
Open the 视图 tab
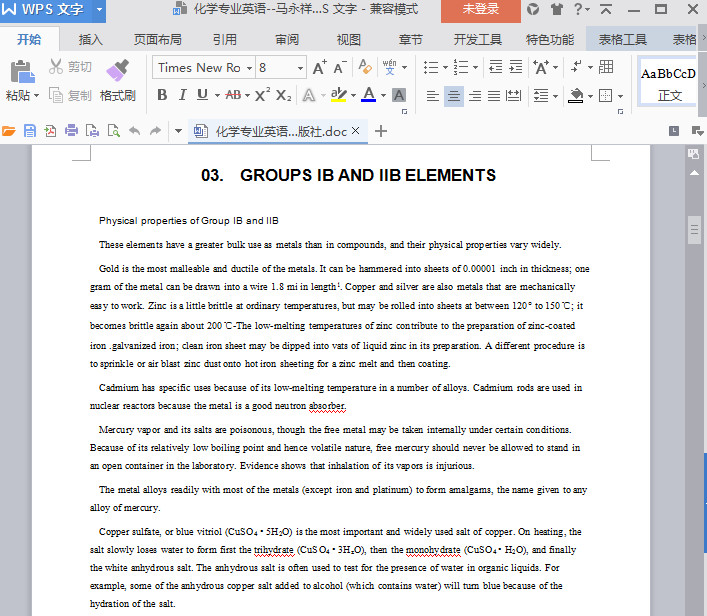click(349, 40)
